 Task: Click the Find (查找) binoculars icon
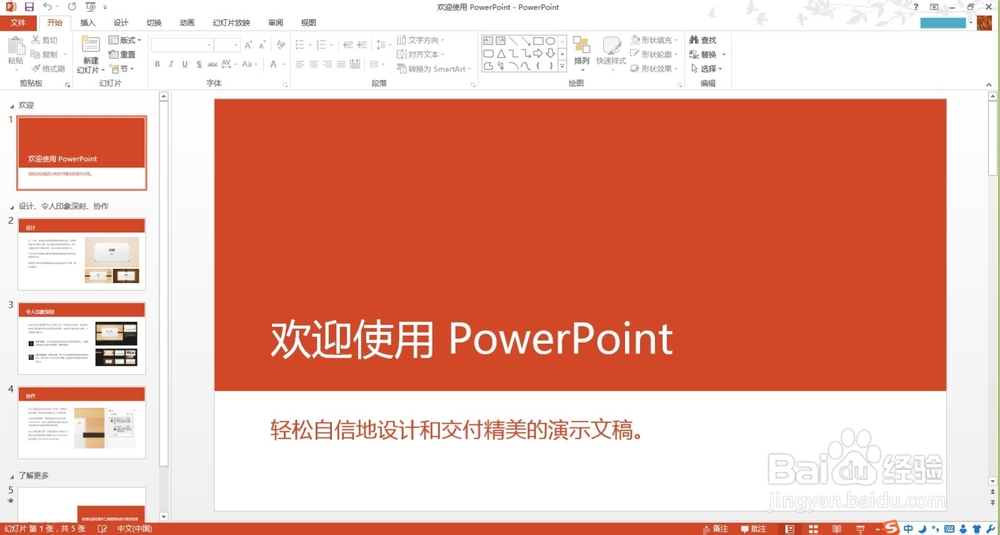coord(694,40)
